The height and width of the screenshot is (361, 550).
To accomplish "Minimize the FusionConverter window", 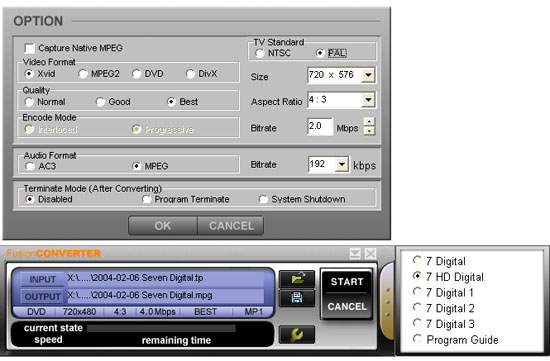I will (355, 253).
